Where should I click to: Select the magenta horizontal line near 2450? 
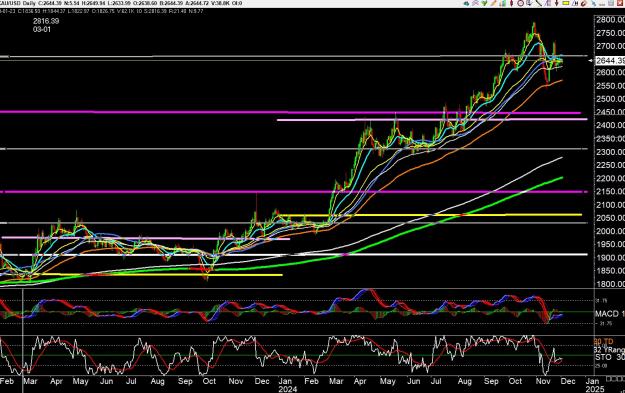(290, 112)
